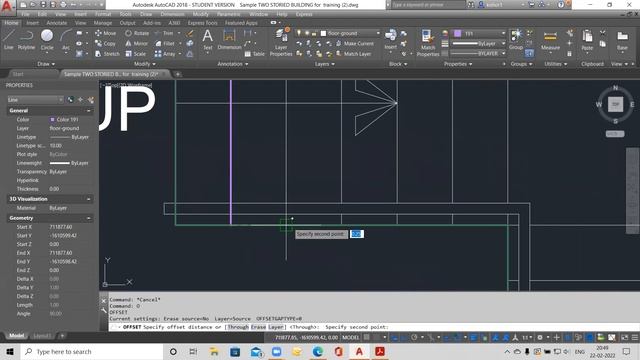Expand the Annotation panel
Screen dimensions: 640x360
[x=233, y=64]
